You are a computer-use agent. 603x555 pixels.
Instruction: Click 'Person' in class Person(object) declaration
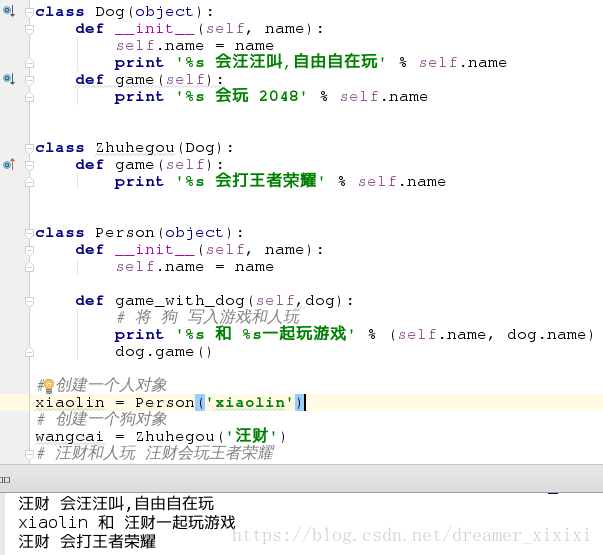125,233
